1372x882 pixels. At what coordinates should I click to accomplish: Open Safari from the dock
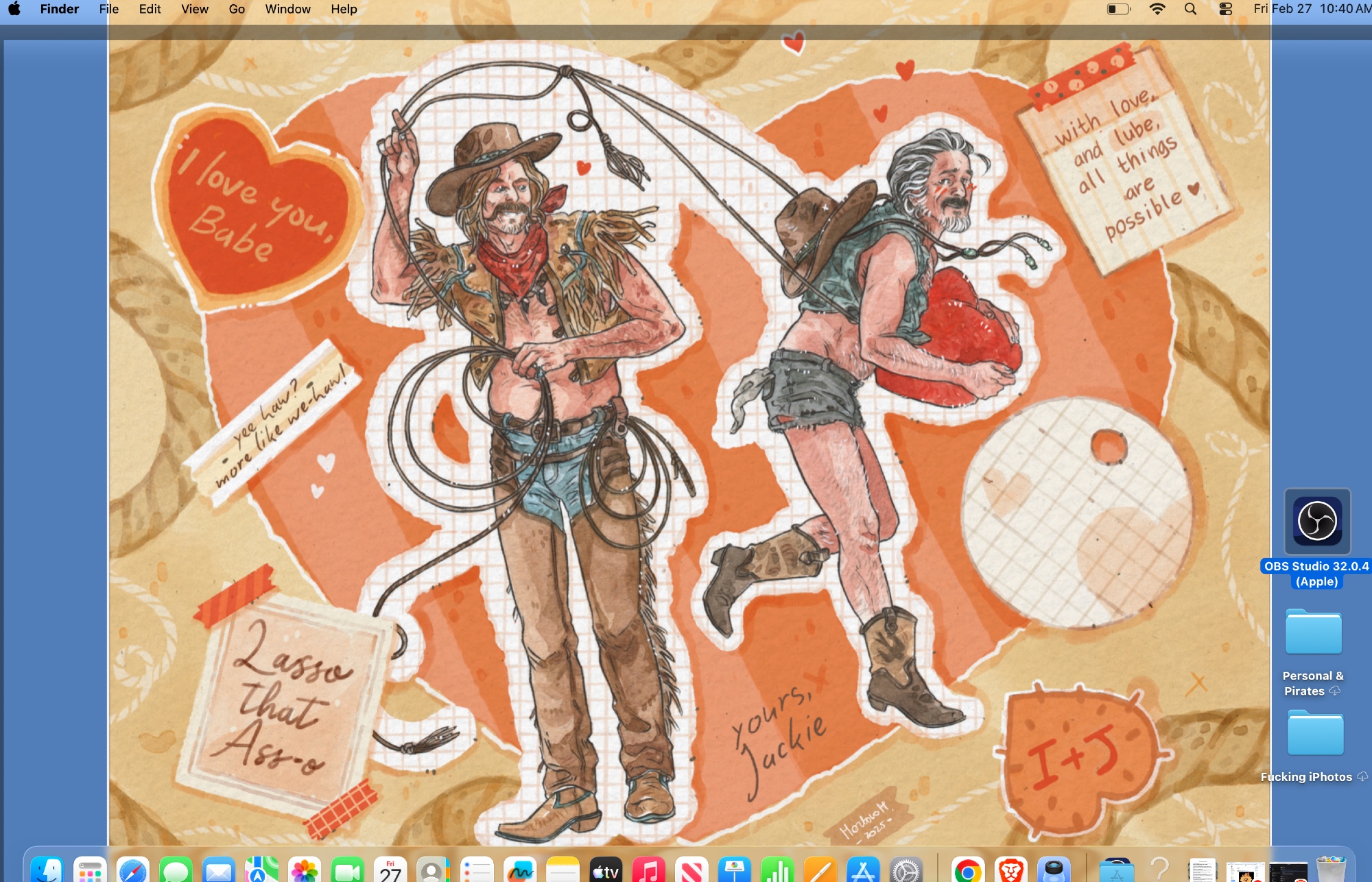[132, 870]
